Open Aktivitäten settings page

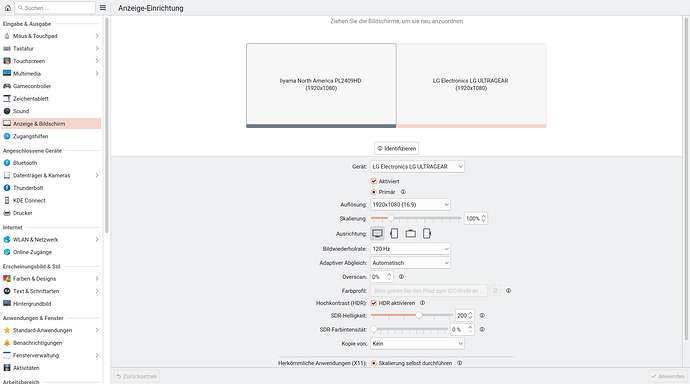(51, 368)
